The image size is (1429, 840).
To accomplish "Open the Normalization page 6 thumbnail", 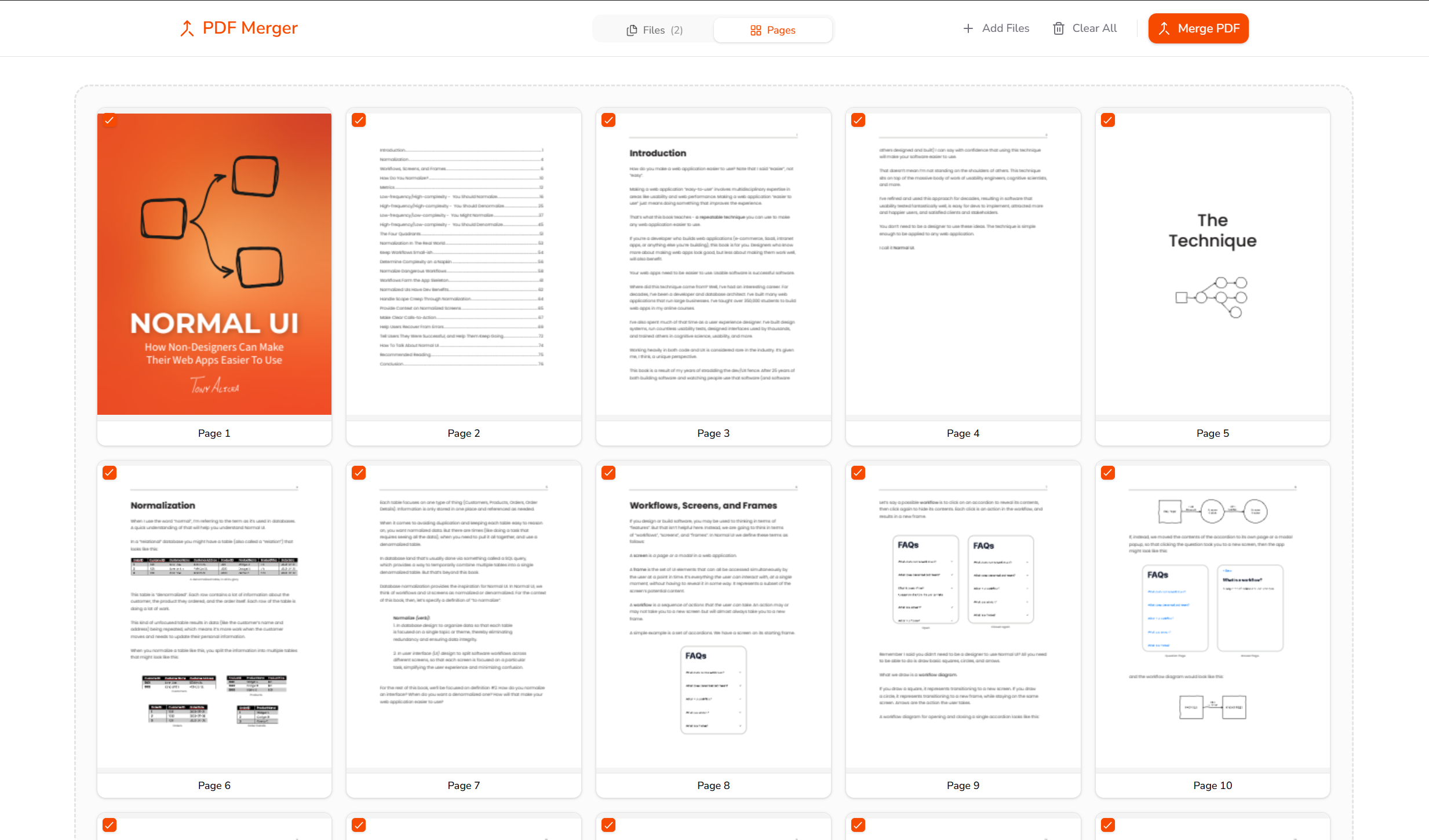I will 214,617.
